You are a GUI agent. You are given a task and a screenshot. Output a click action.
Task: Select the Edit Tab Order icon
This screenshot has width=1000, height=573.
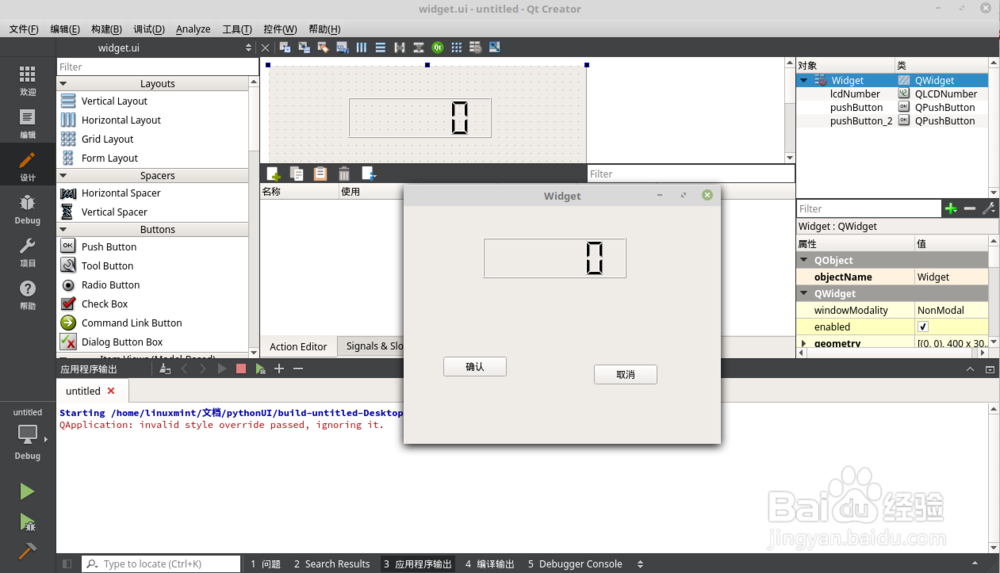pyautogui.click(x=342, y=47)
